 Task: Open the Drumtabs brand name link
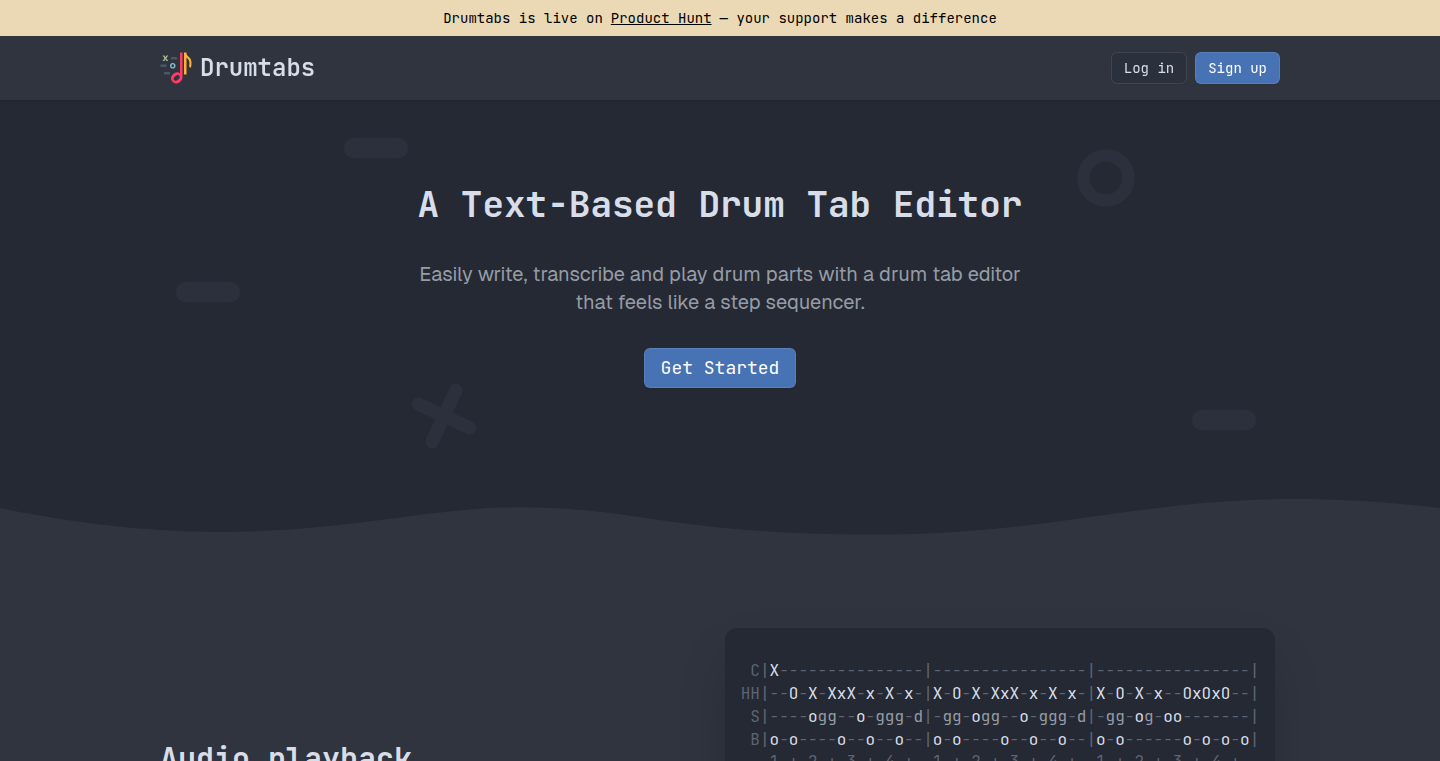[x=257, y=67]
